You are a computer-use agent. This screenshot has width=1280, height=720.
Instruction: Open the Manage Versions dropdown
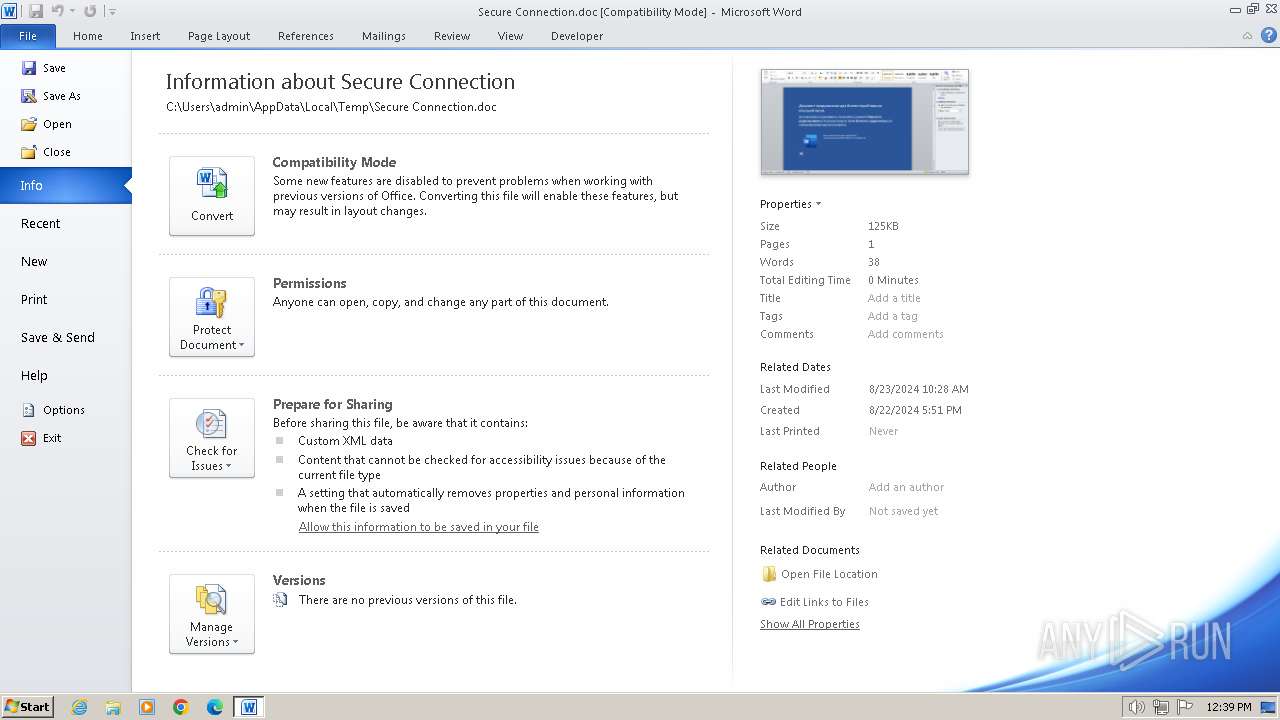tap(212, 614)
